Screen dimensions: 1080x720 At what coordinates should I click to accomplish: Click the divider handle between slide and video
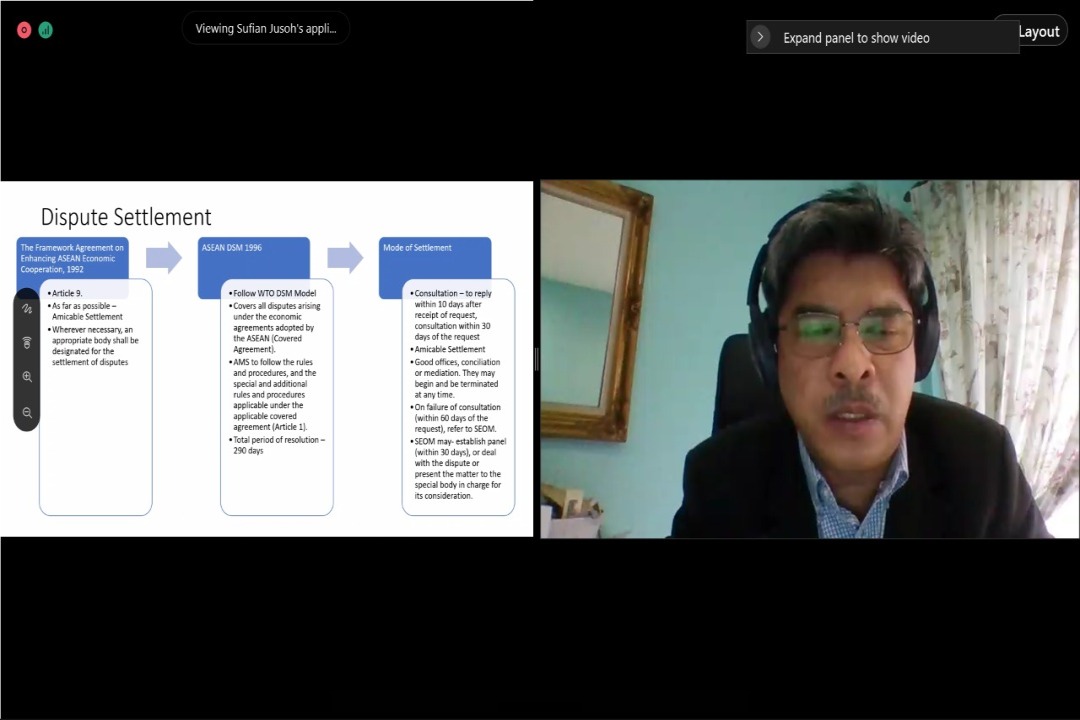point(536,359)
